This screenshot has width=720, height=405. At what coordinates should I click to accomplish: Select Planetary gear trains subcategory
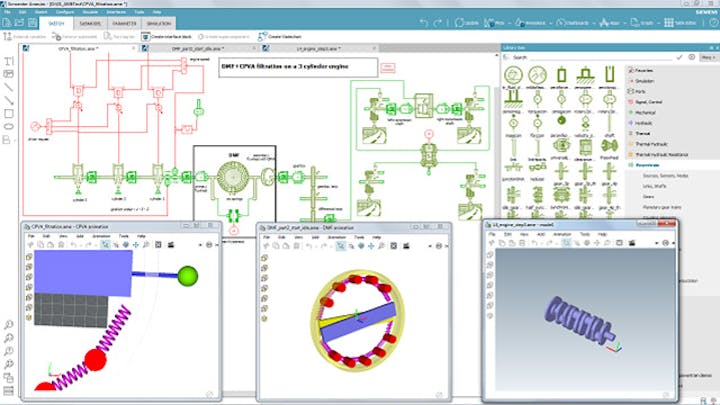pos(662,207)
